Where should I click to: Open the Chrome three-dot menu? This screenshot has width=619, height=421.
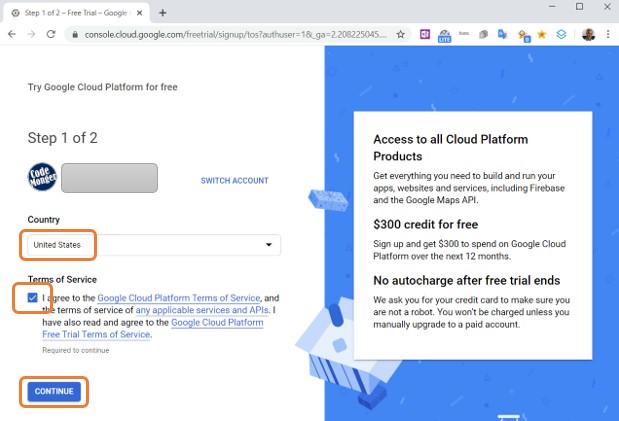pos(608,34)
